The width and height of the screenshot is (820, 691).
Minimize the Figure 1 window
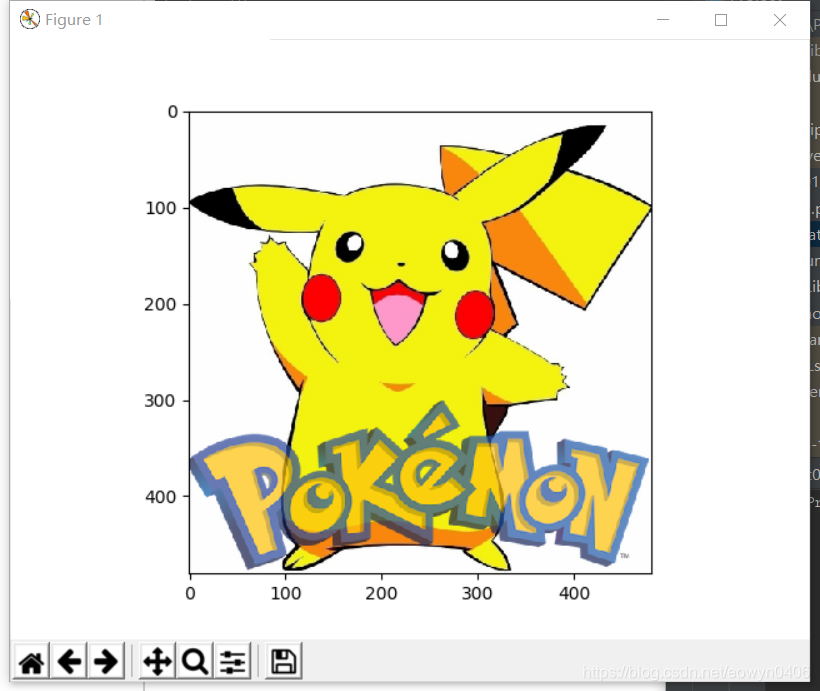pos(663,20)
